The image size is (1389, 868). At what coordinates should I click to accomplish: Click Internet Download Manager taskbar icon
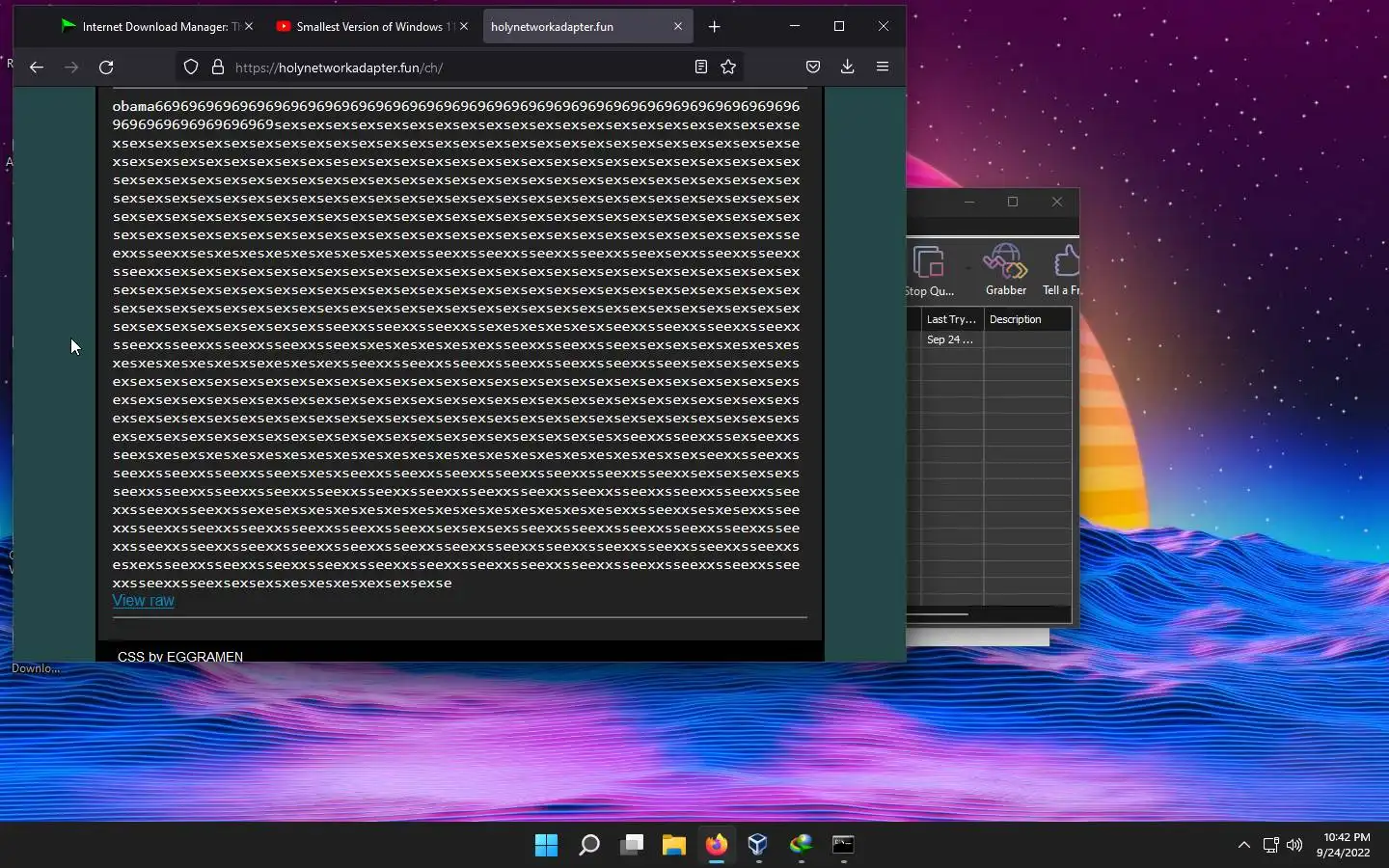(802, 845)
